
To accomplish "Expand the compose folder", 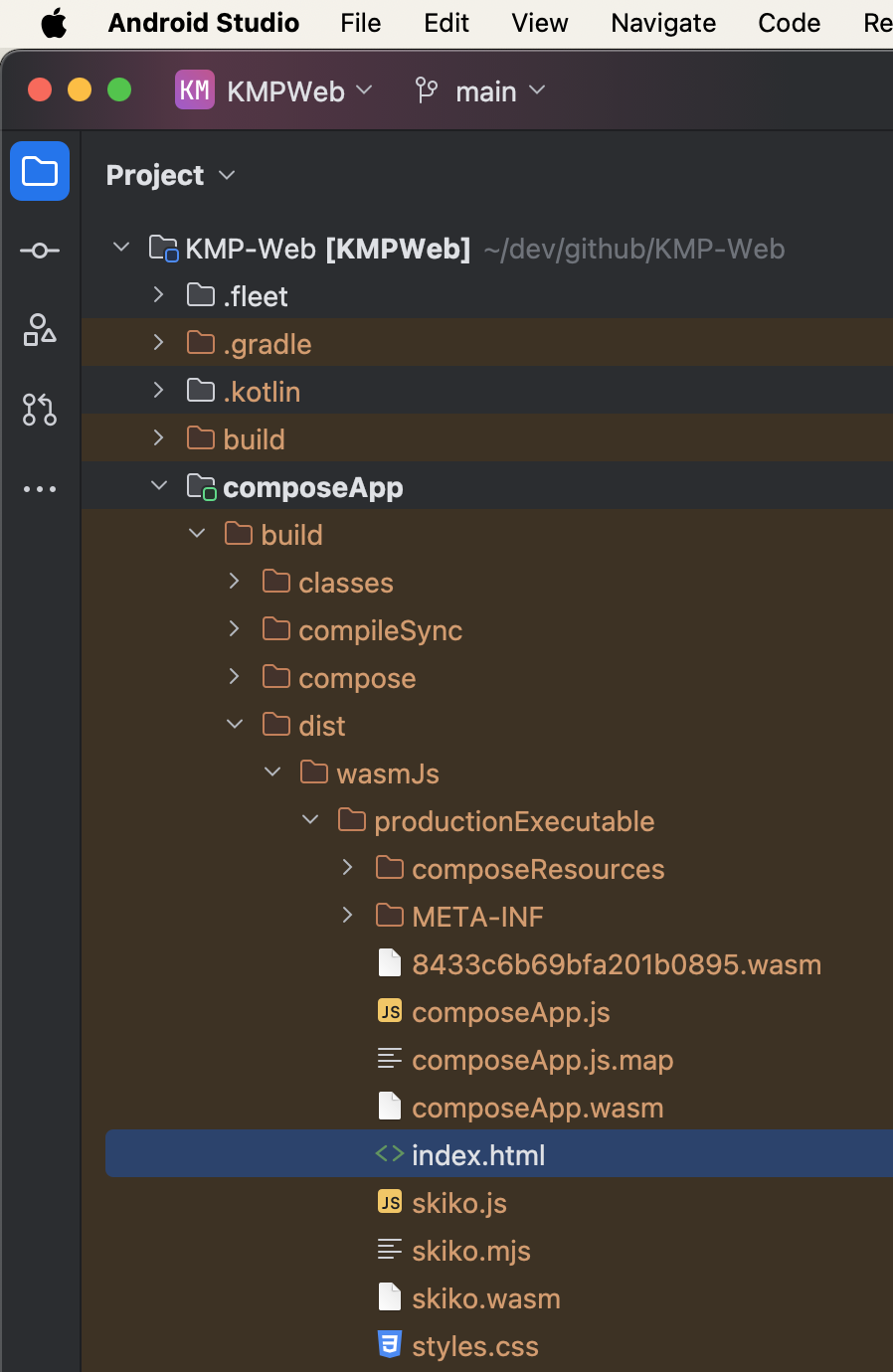I will 234,676.
